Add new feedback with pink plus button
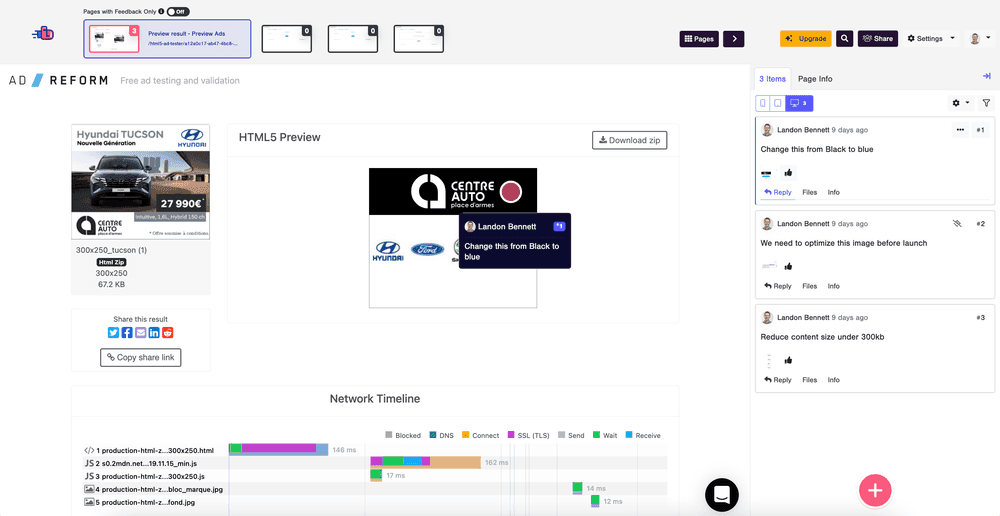Viewport: 1000px width, 516px height. [x=875, y=490]
